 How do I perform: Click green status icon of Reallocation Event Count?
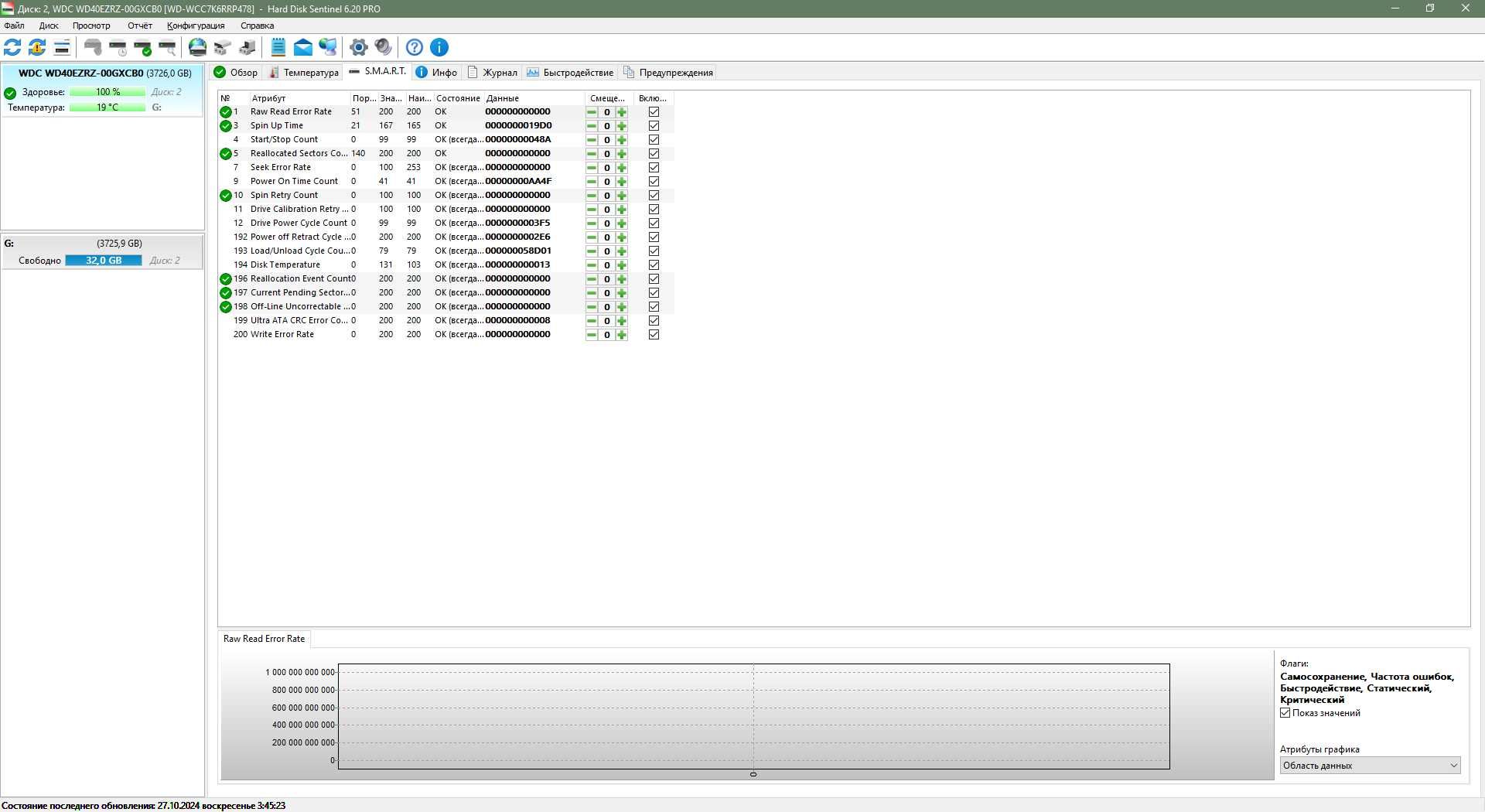pyautogui.click(x=226, y=279)
